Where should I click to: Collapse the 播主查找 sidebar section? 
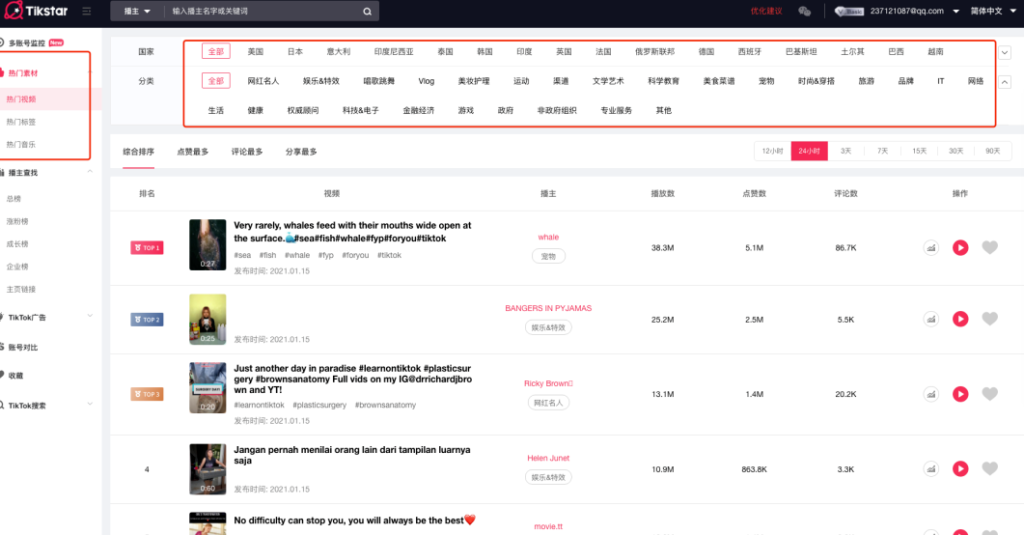coord(89,172)
